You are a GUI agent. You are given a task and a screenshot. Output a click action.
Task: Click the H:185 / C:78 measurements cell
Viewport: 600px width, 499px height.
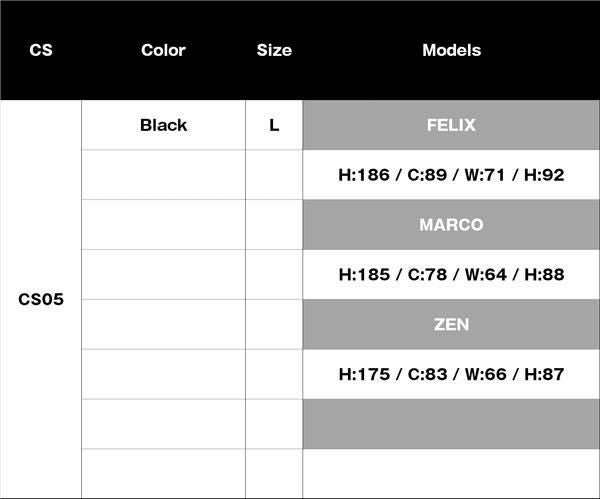click(451, 274)
